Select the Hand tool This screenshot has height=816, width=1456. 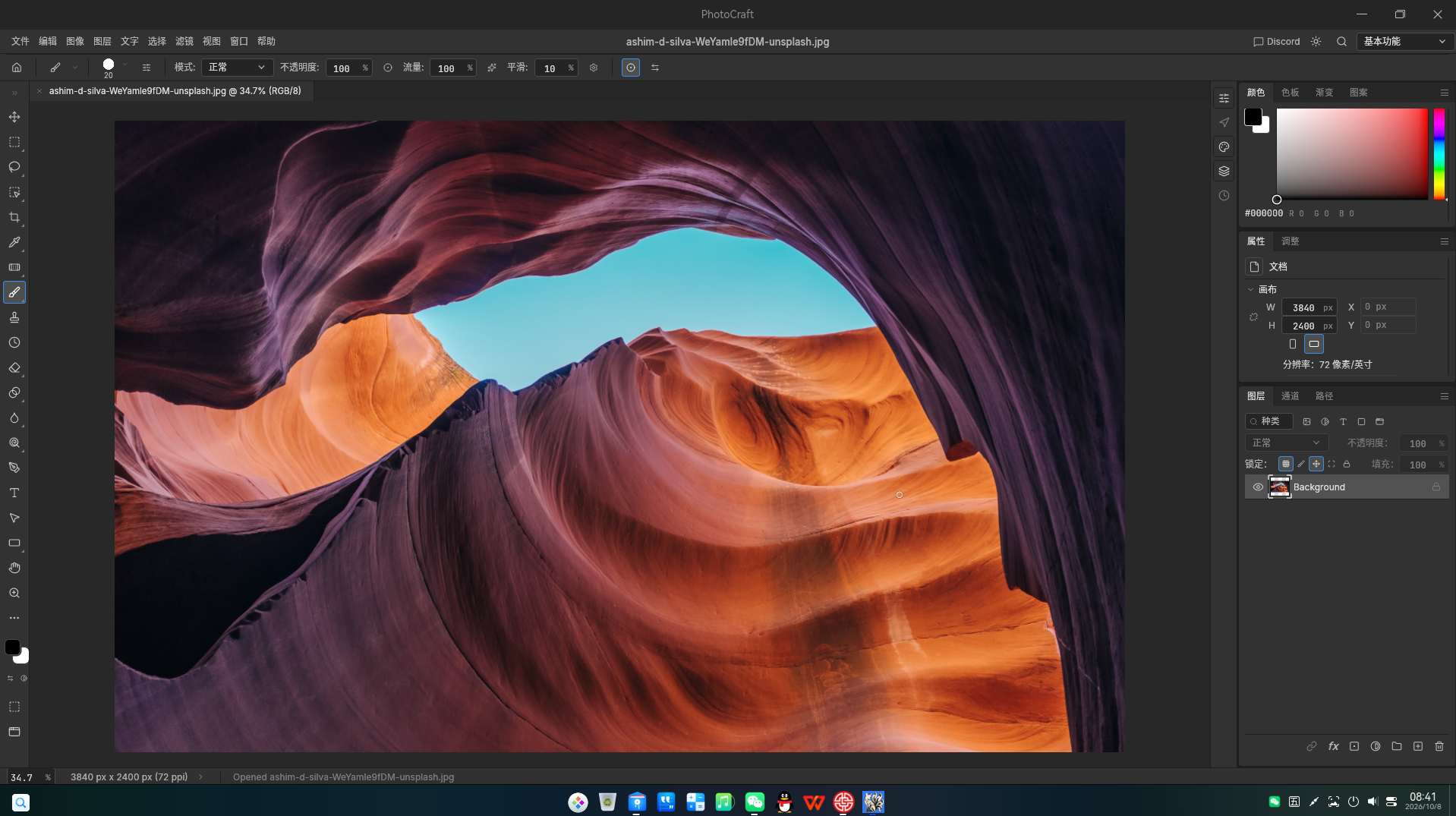click(x=14, y=568)
